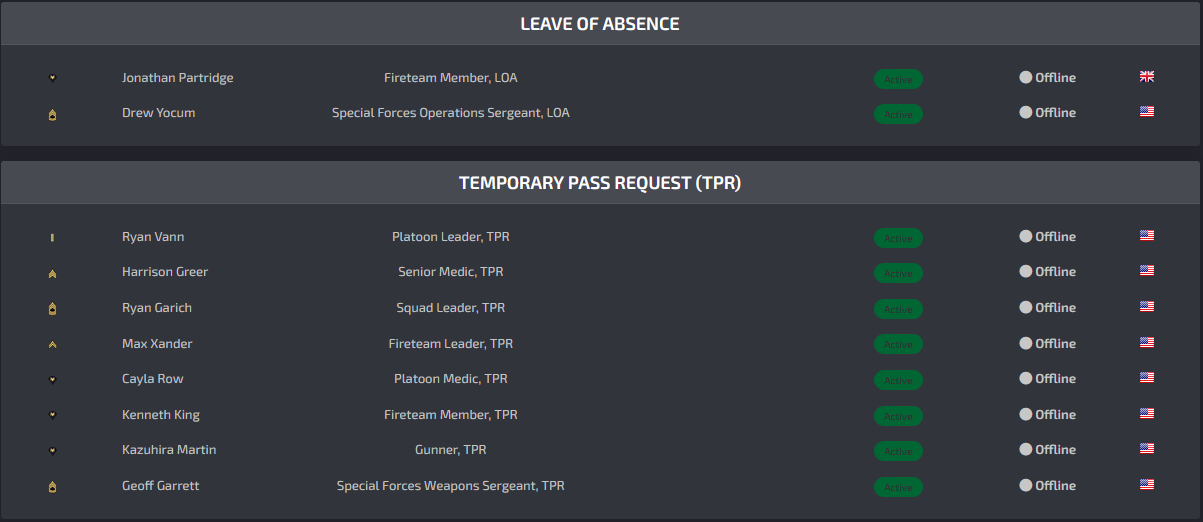1203x522 pixels.
Task: Click the rank bar icon next to Ryan Vann
Action: (x=52, y=238)
